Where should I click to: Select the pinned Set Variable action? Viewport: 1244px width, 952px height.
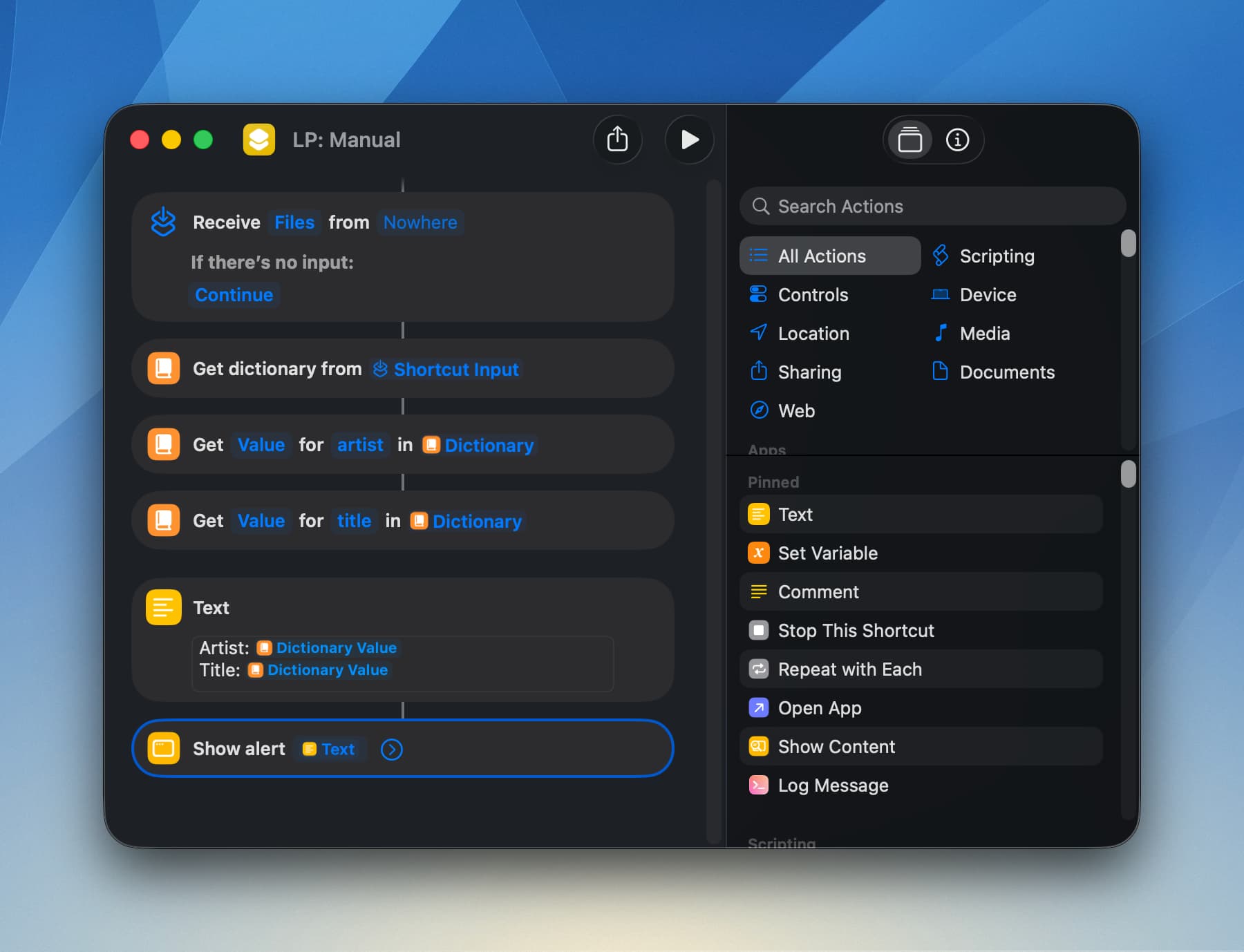(827, 553)
